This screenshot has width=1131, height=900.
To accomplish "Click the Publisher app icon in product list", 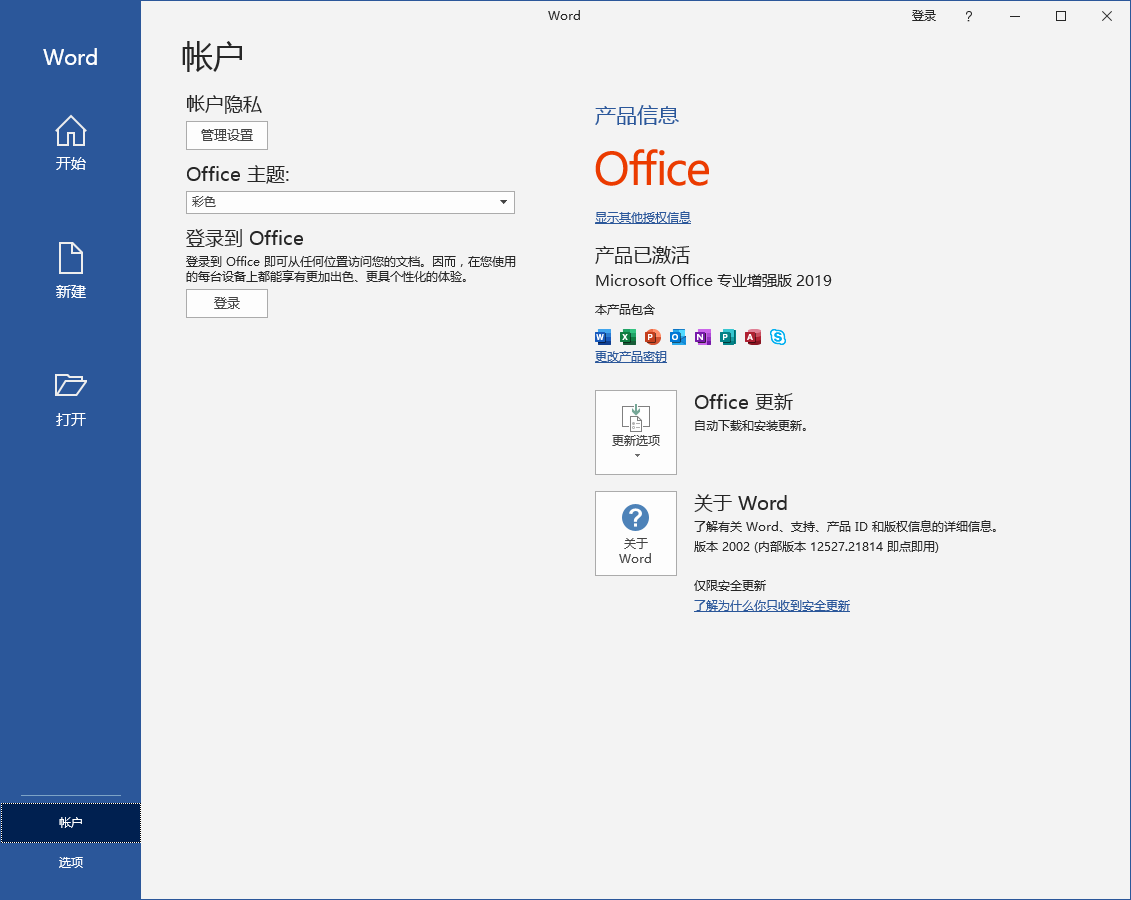I will tap(728, 337).
